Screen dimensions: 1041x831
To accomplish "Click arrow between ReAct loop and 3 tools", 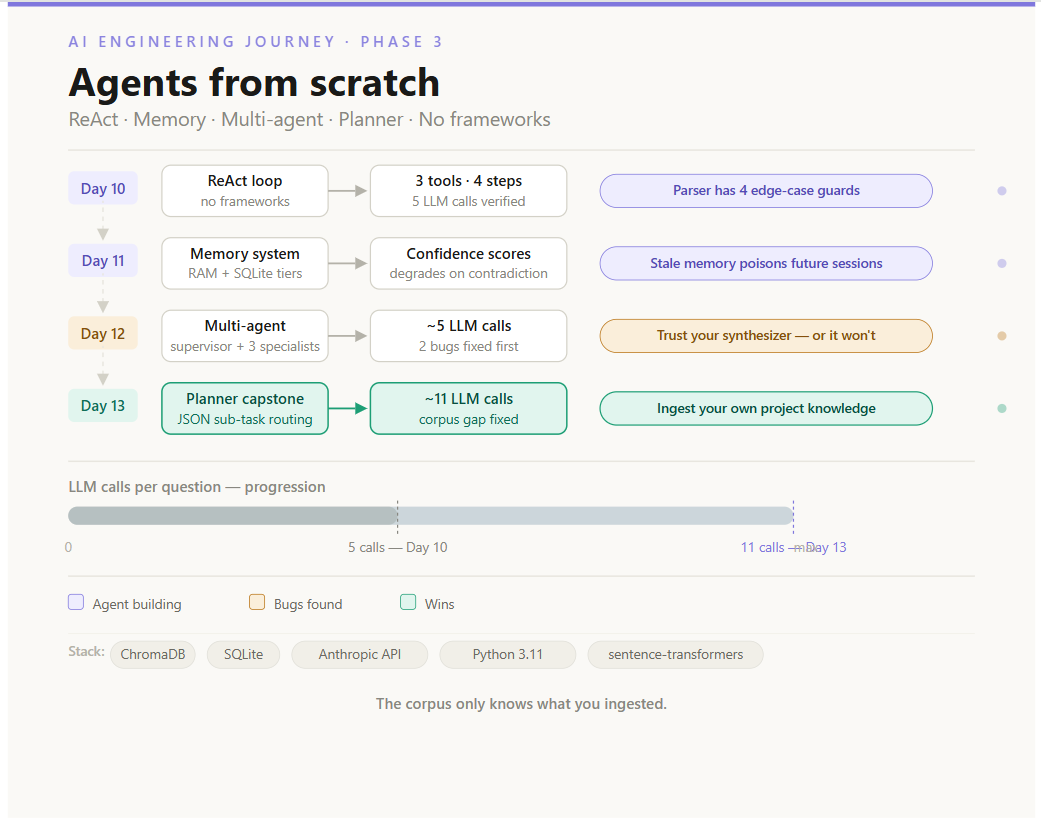I will [348, 191].
